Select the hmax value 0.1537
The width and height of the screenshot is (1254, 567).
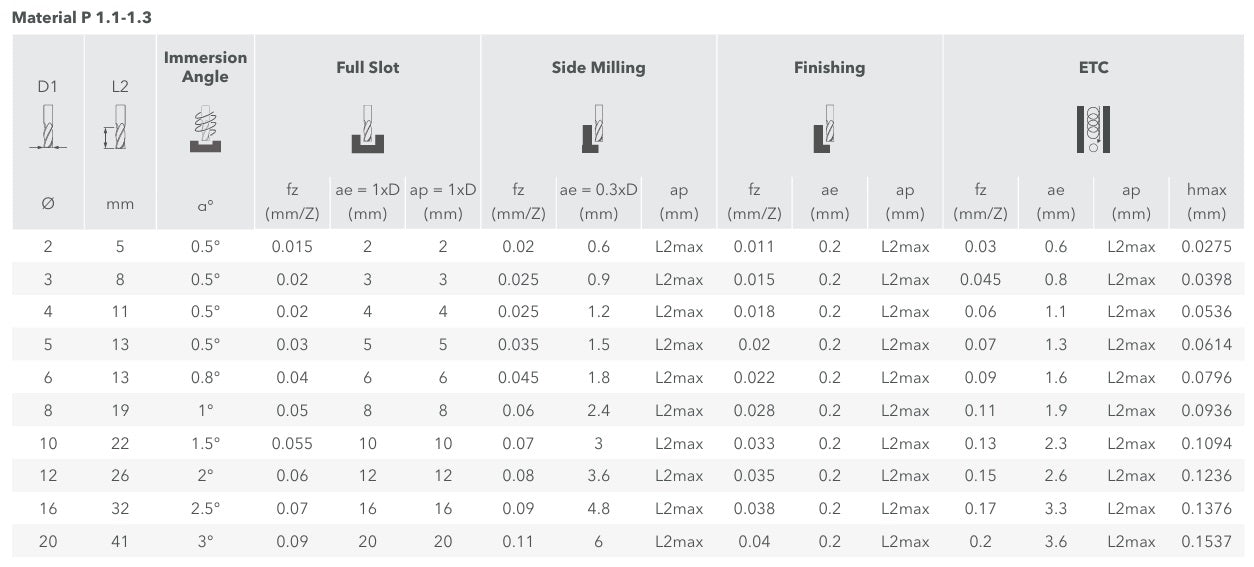tap(1206, 542)
